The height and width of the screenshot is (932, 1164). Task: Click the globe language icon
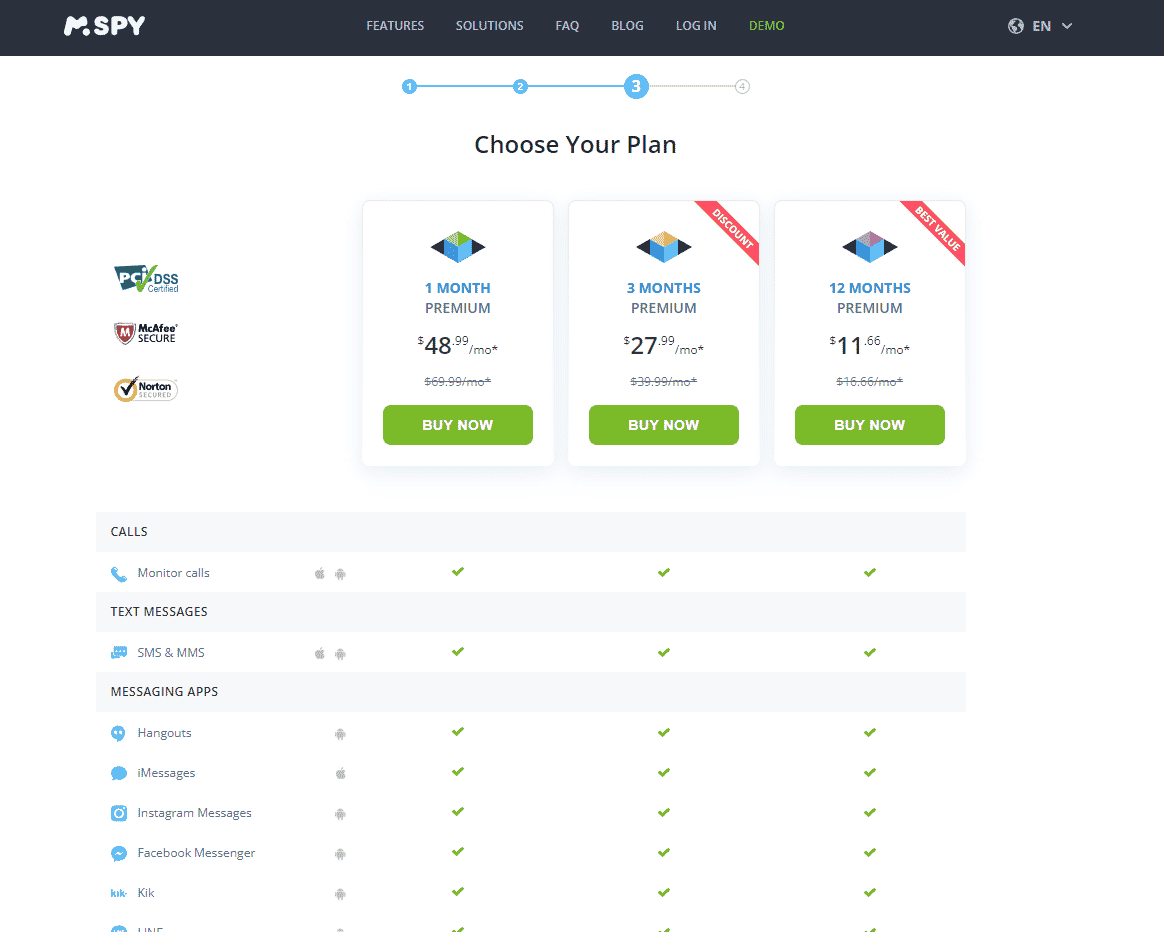point(1016,26)
